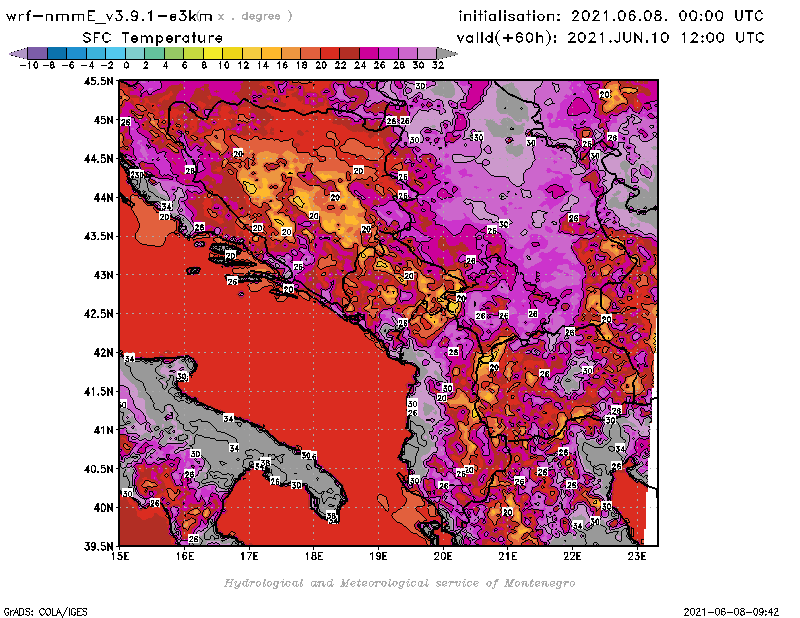Click the latitude axis label '45N'
The width and height of the screenshot is (800, 618).
click(104, 120)
